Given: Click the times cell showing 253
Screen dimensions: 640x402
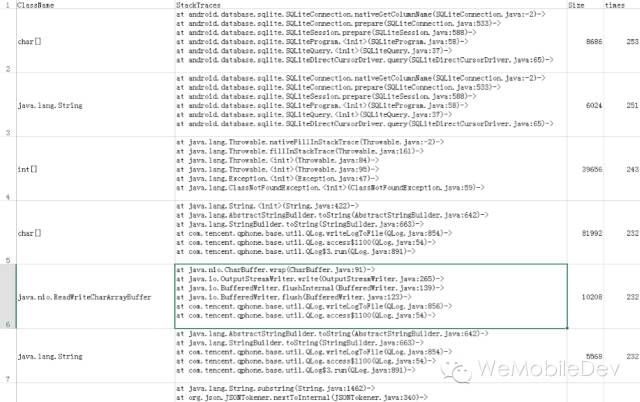Looking at the screenshot, I should (622, 41).
